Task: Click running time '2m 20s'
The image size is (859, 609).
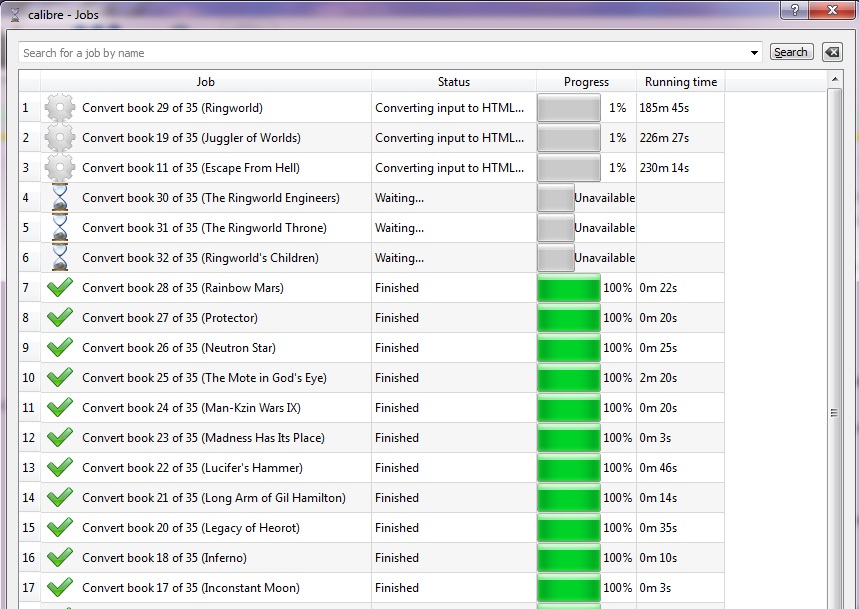Action: pyautogui.click(x=658, y=378)
